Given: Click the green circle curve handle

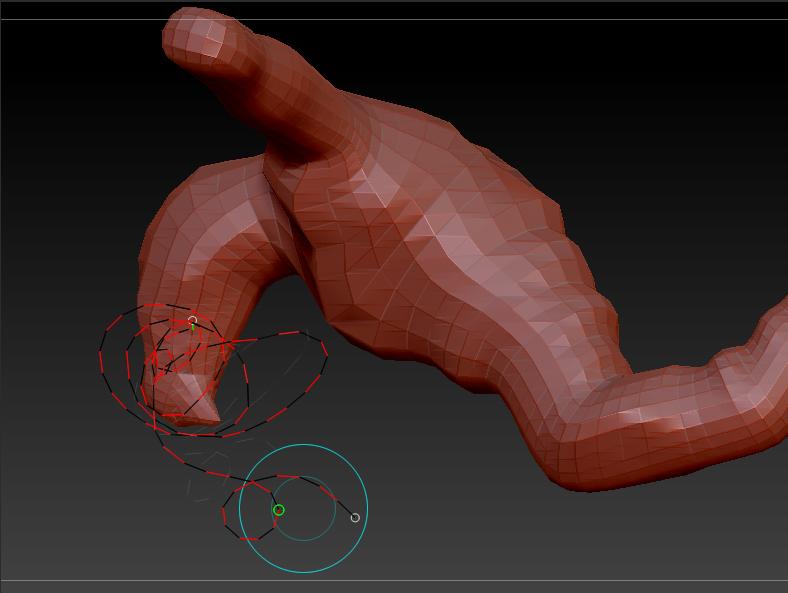Looking at the screenshot, I should [279, 510].
